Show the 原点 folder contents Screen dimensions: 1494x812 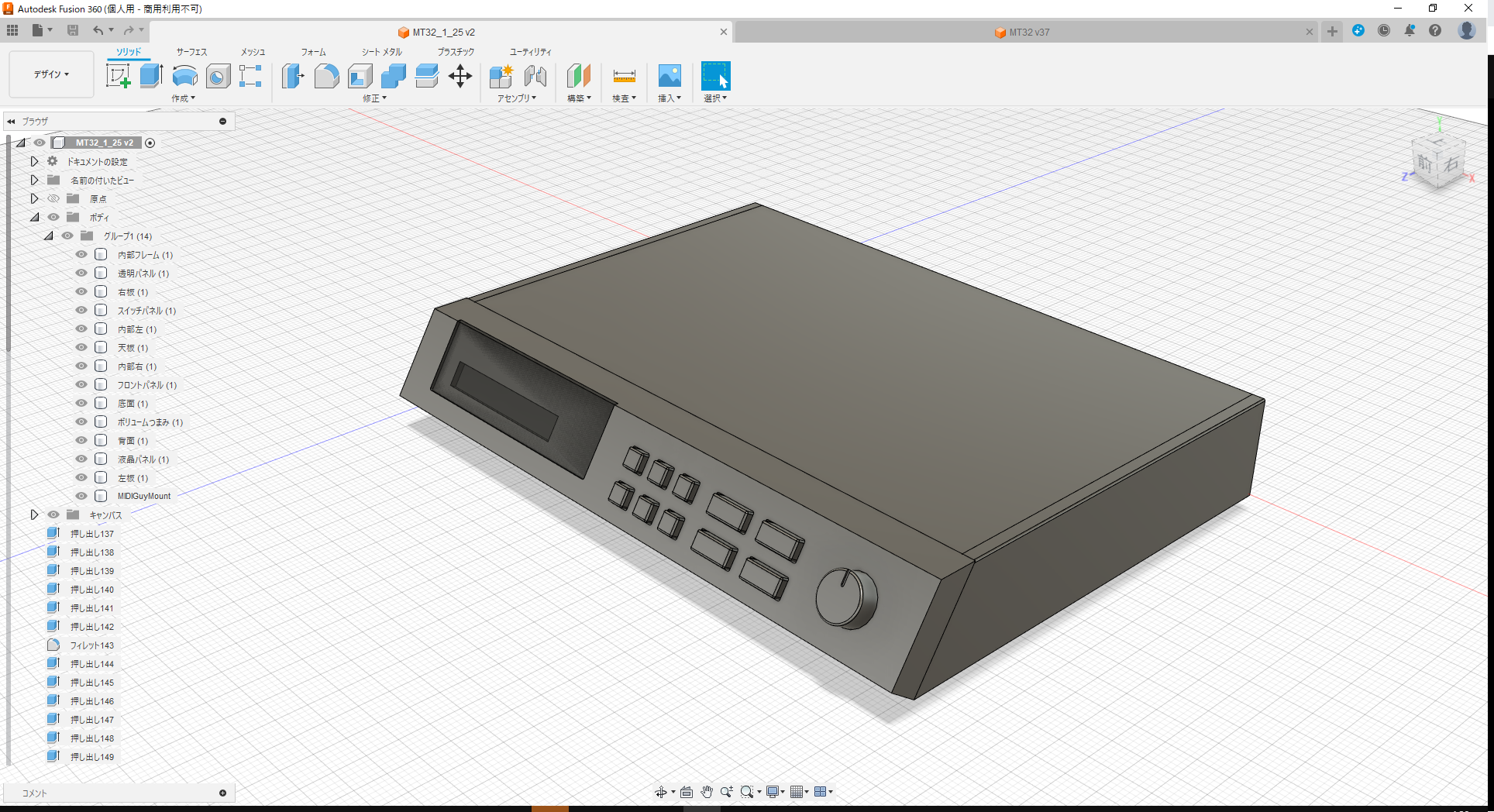(x=34, y=198)
